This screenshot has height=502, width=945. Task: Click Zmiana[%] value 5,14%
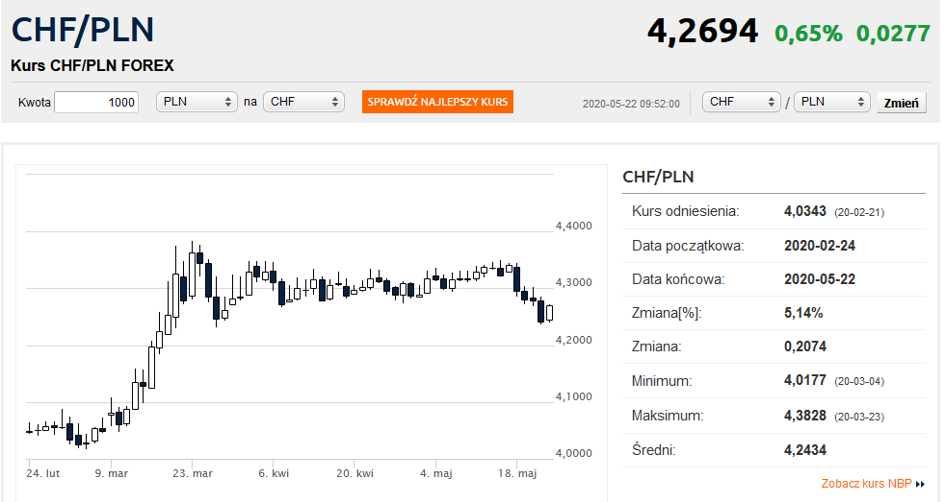[803, 313]
